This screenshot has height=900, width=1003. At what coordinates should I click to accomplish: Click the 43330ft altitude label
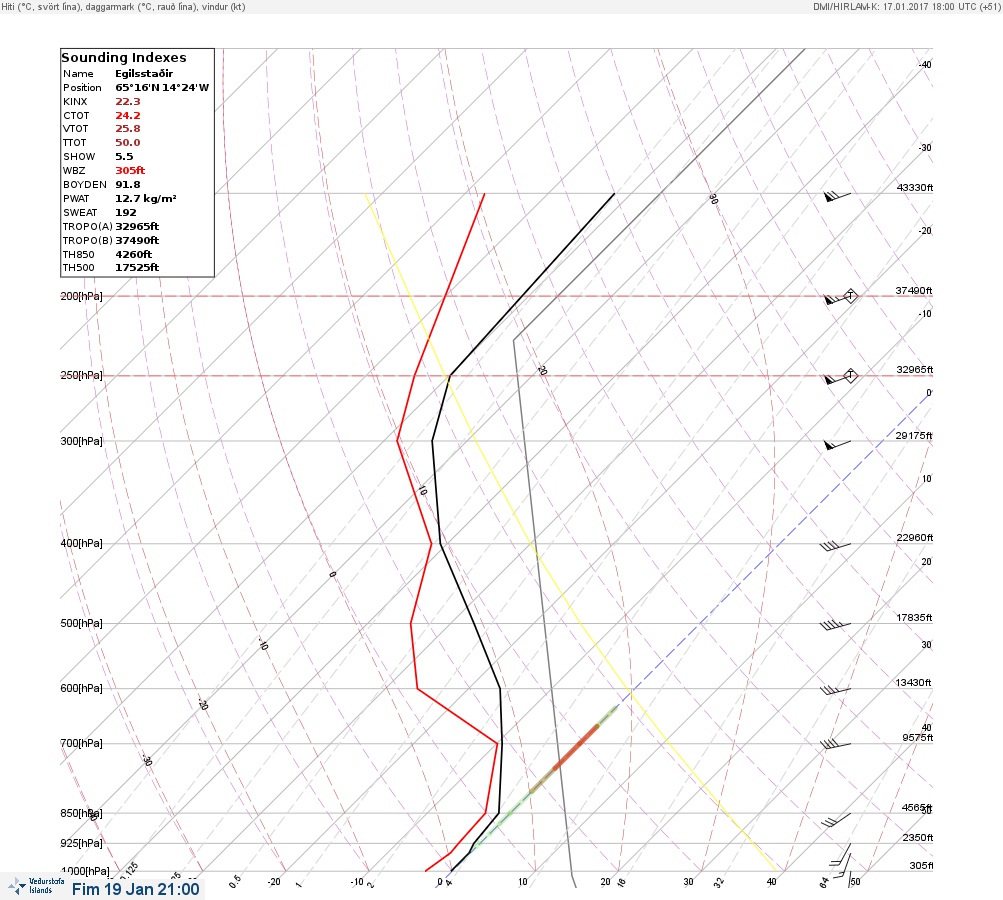click(915, 187)
